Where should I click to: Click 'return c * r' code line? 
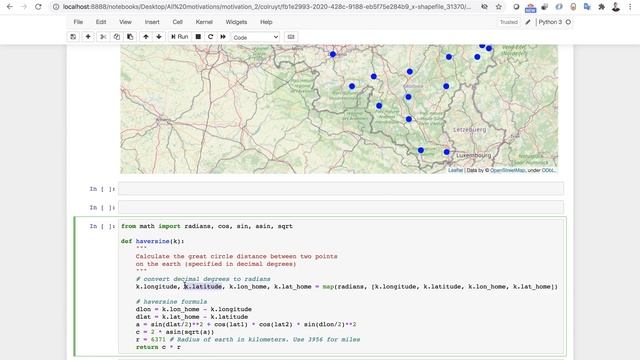[x=158, y=347]
